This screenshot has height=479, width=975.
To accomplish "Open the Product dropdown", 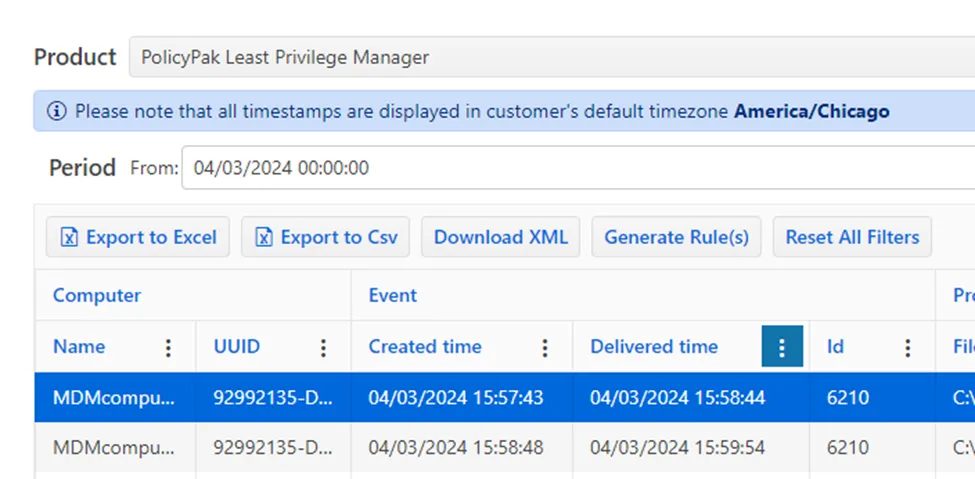I will point(552,57).
